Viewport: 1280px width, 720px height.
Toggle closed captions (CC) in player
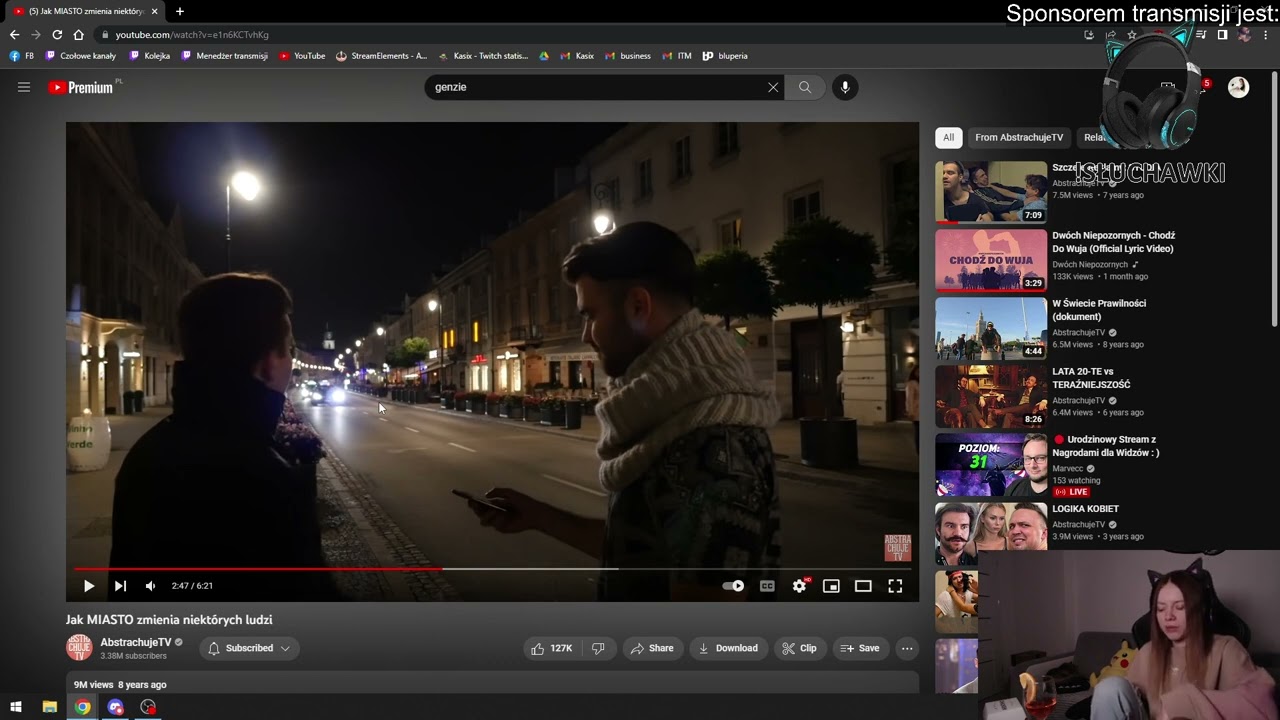tap(767, 586)
